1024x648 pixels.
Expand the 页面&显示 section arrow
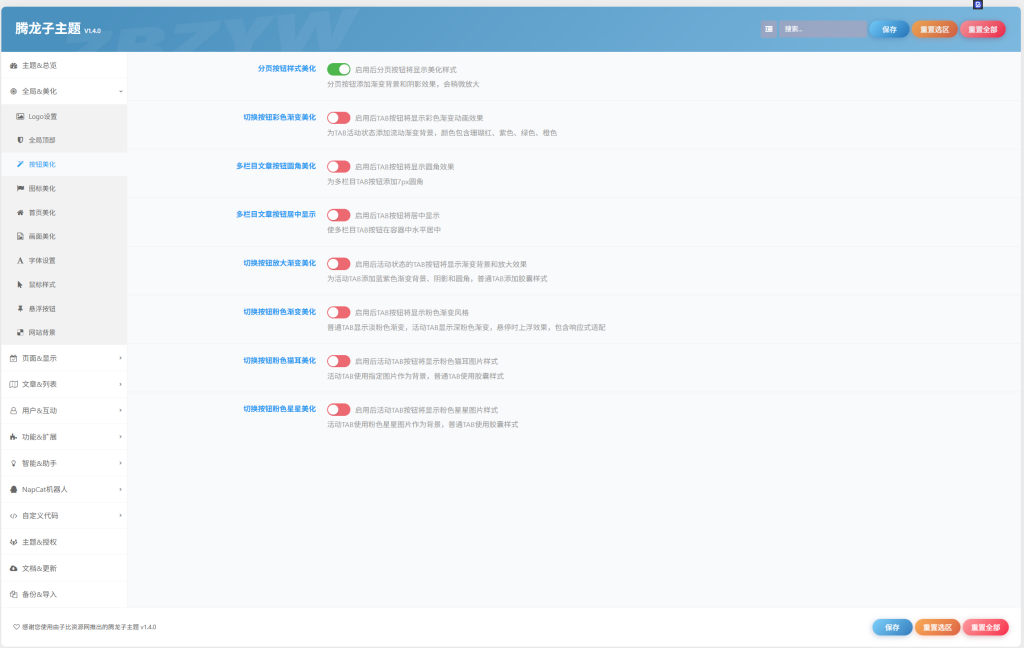(121, 358)
